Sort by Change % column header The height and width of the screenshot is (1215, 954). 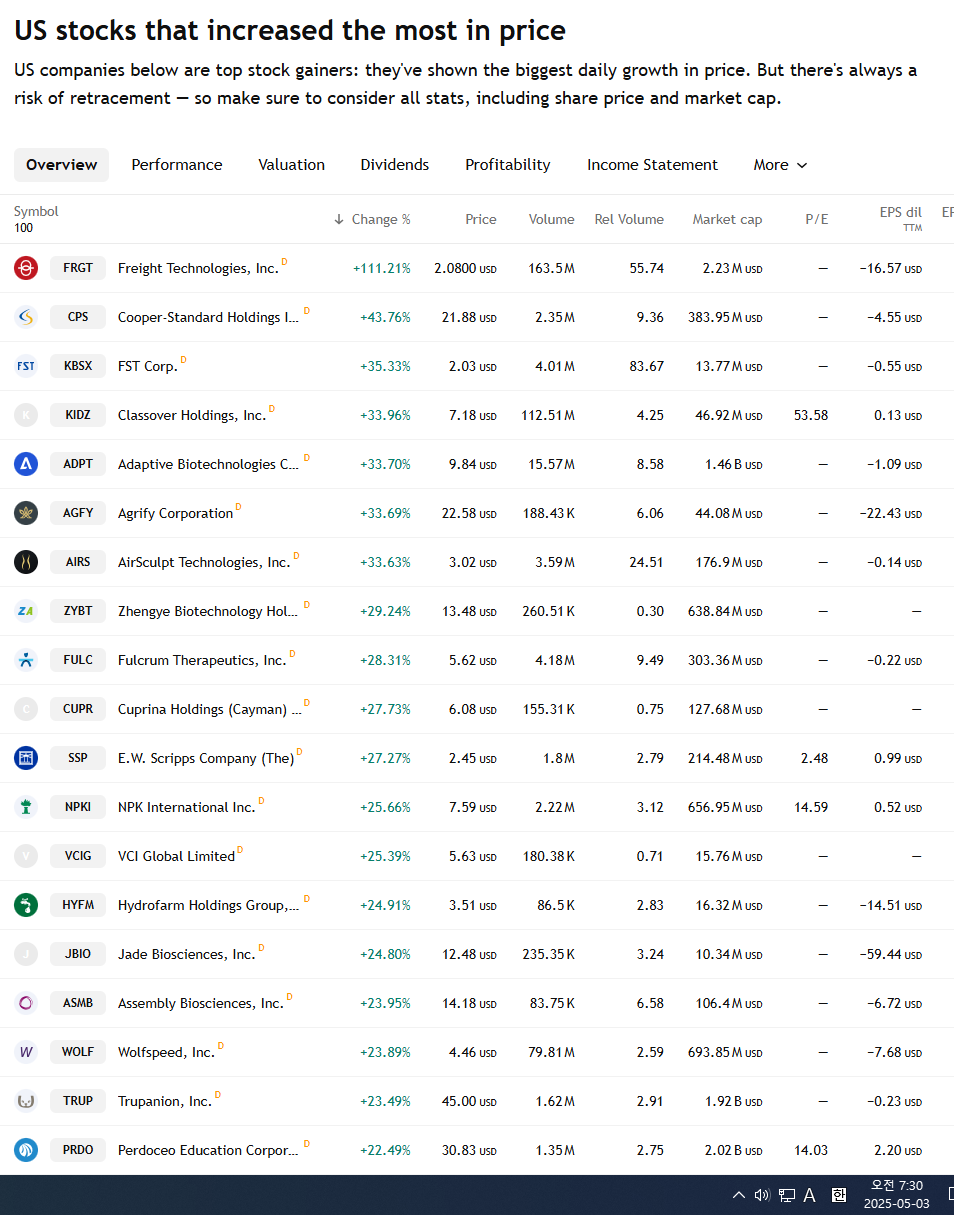372,219
